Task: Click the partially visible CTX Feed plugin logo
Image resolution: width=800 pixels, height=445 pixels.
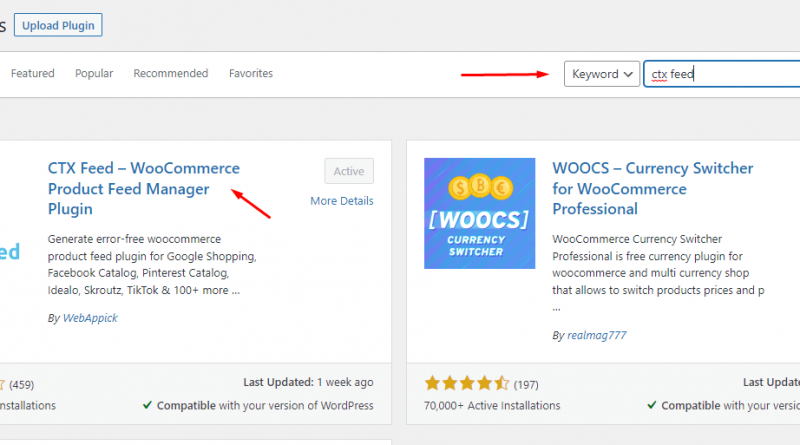Action: pos(10,252)
